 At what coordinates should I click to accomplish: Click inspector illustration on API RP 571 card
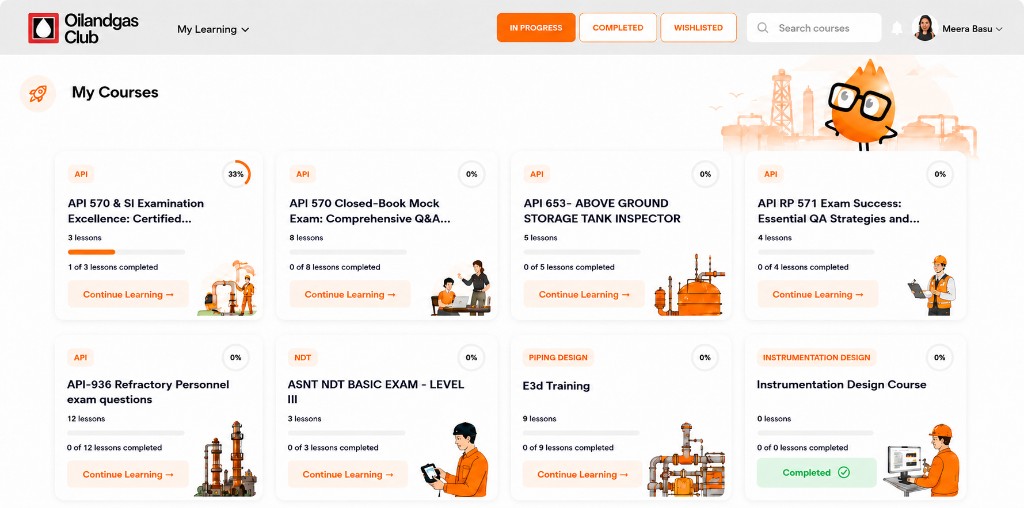click(933, 286)
